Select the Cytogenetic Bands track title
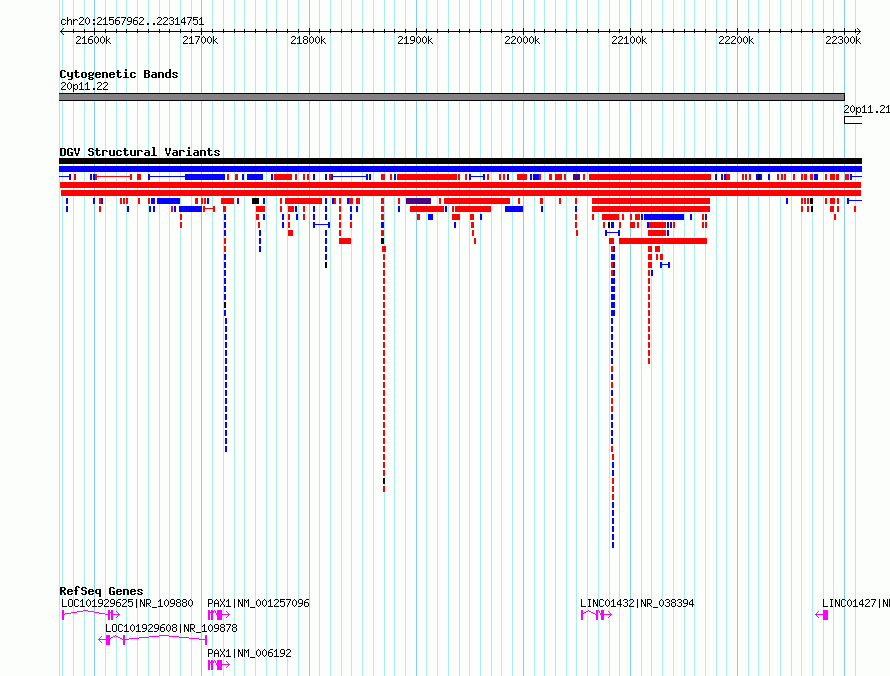Screen dimensions: 890x676 pyautogui.click(x=119, y=74)
